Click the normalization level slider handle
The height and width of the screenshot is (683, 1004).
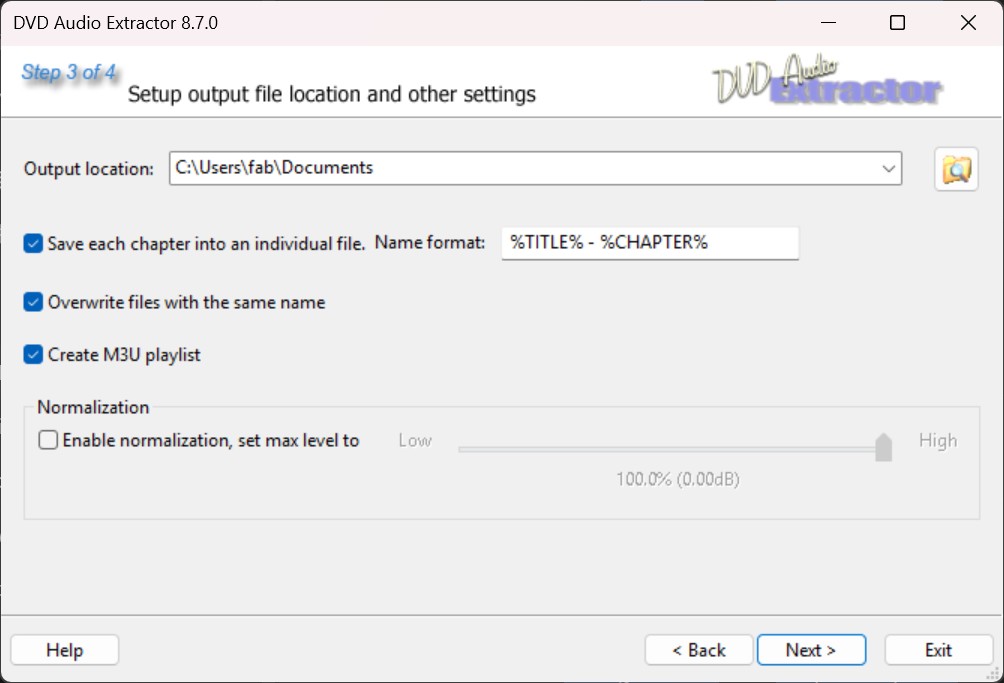pos(883,447)
